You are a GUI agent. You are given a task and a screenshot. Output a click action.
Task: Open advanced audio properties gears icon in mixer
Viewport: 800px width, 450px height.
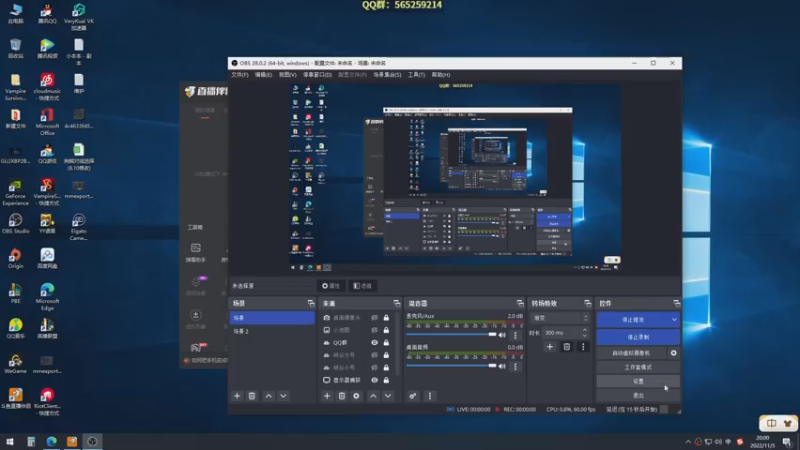413,396
